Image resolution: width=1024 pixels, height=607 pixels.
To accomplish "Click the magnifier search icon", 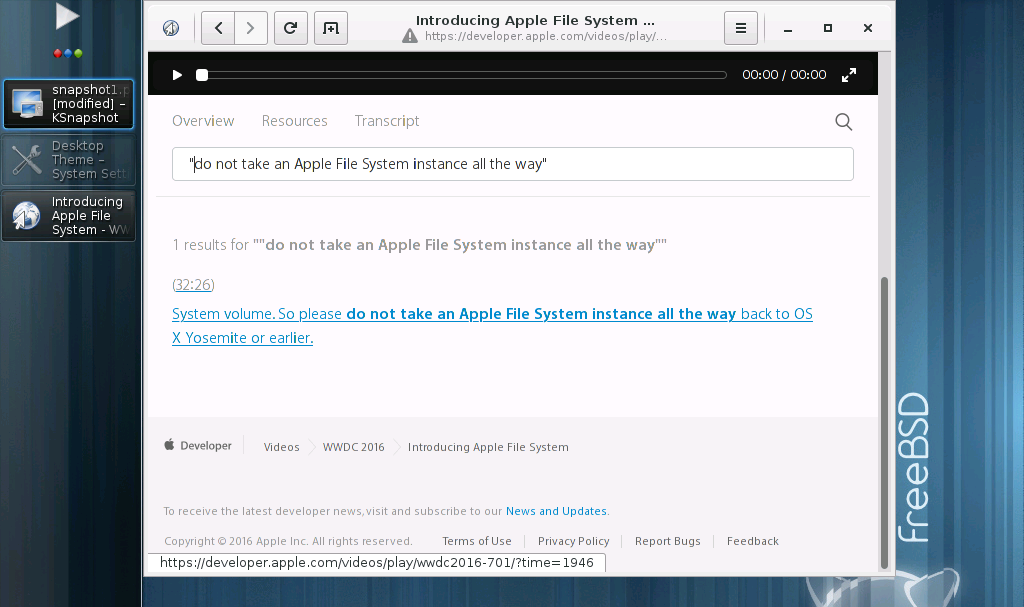I will 844,122.
